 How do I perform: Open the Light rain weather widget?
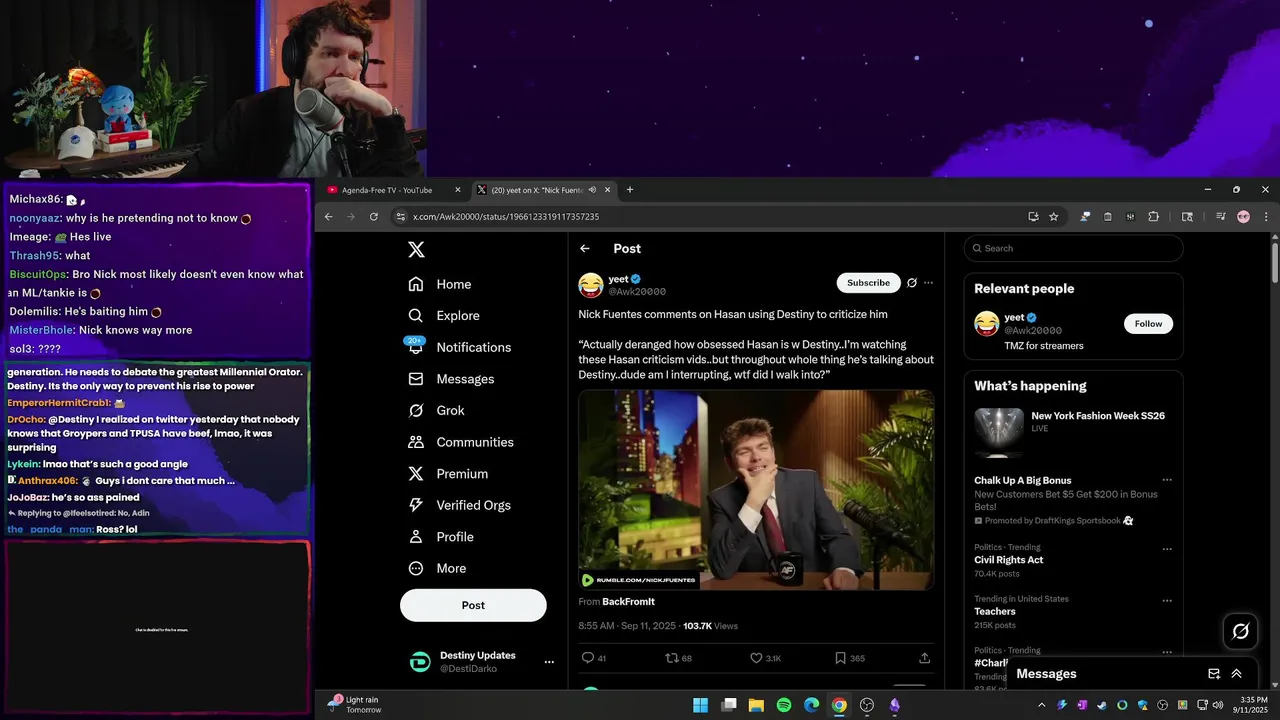click(356, 705)
